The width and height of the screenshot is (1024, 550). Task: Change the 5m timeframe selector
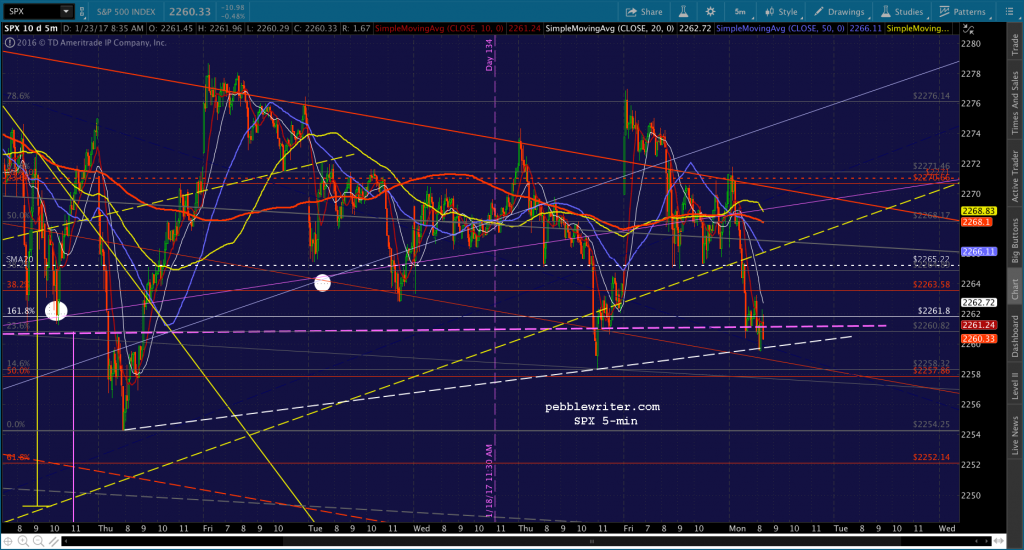pyautogui.click(x=741, y=12)
